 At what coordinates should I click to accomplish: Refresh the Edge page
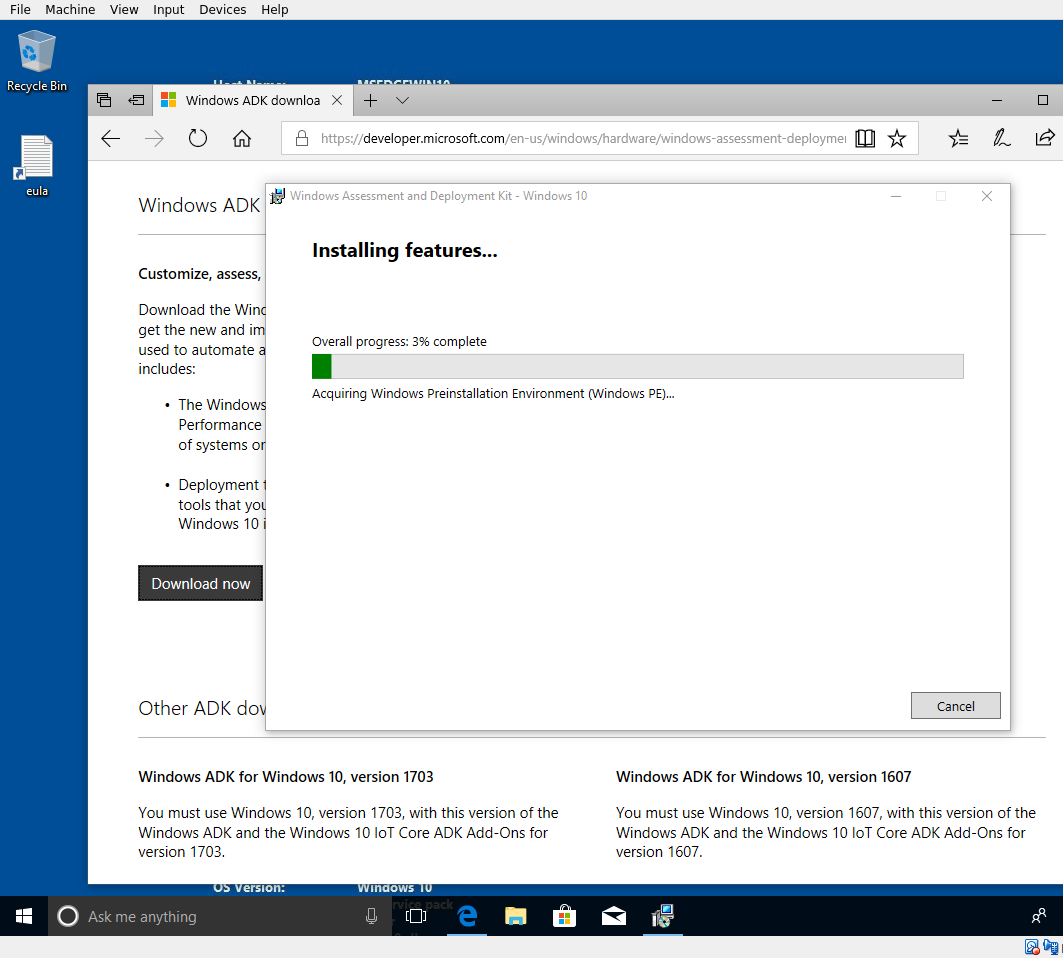click(197, 139)
